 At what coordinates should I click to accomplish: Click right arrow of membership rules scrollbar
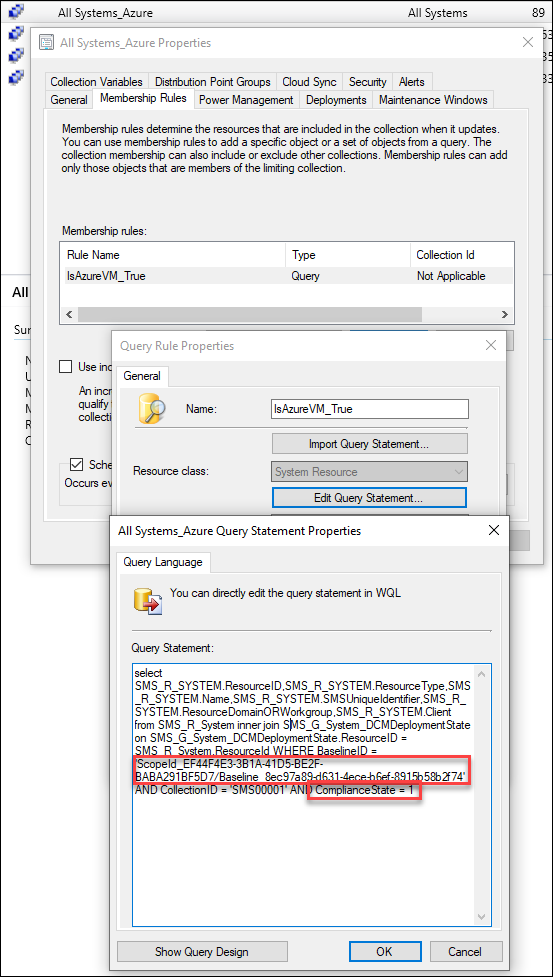coord(505,315)
